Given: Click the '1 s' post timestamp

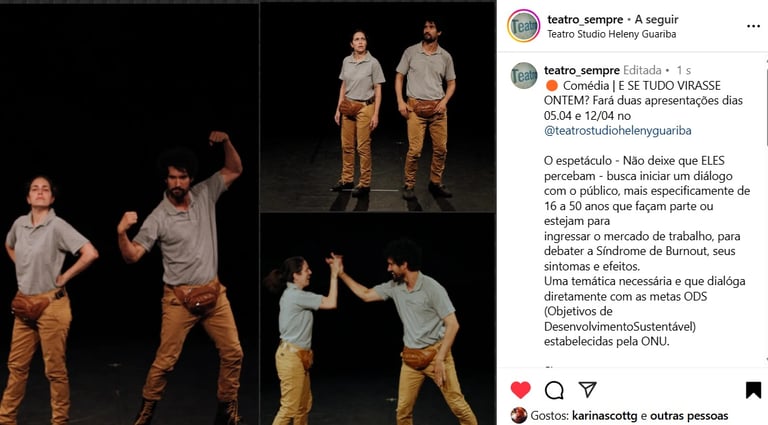Looking at the screenshot, I should (x=684, y=71).
